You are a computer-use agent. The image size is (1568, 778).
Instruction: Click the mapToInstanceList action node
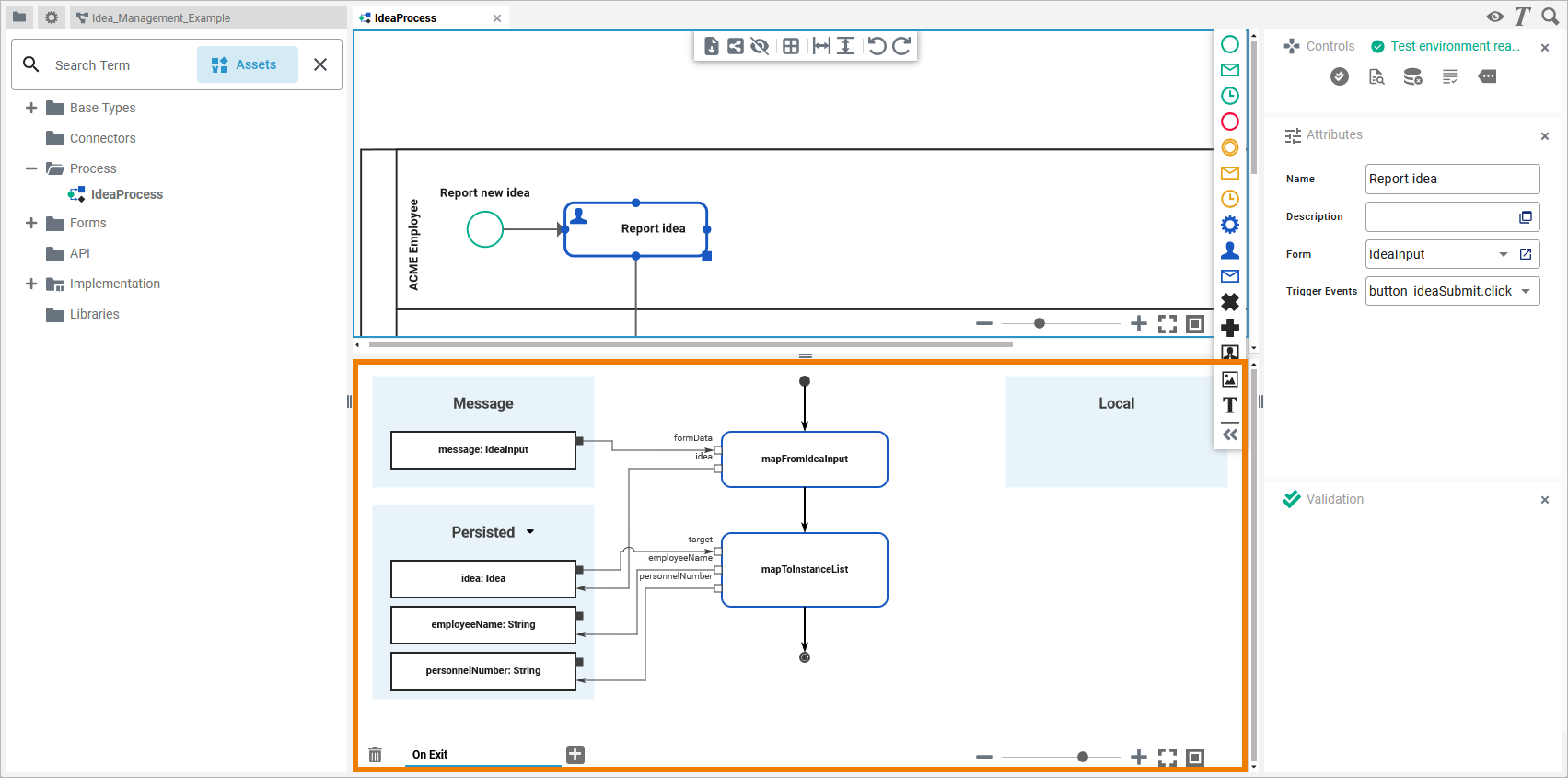[x=805, y=570]
